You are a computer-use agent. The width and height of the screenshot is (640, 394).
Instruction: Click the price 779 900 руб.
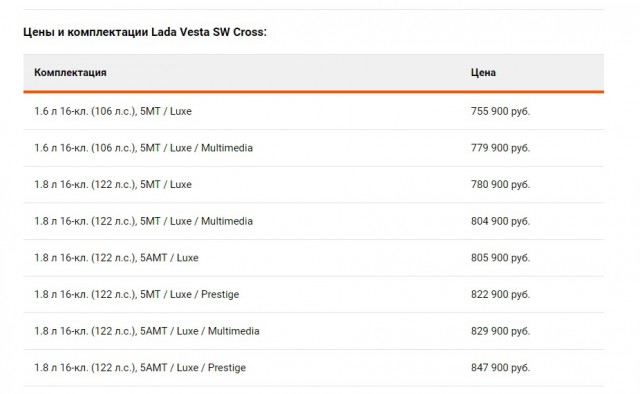pos(500,148)
